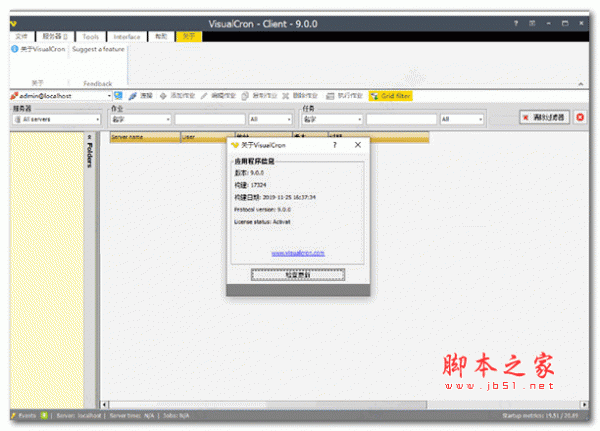Click the horizontal scrollbar right arrow
This screenshot has width=600, height=431.
[x=584, y=404]
